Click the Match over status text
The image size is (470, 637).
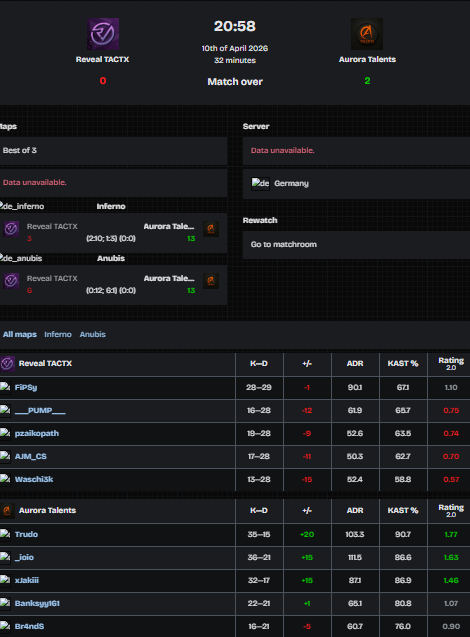pos(235,82)
